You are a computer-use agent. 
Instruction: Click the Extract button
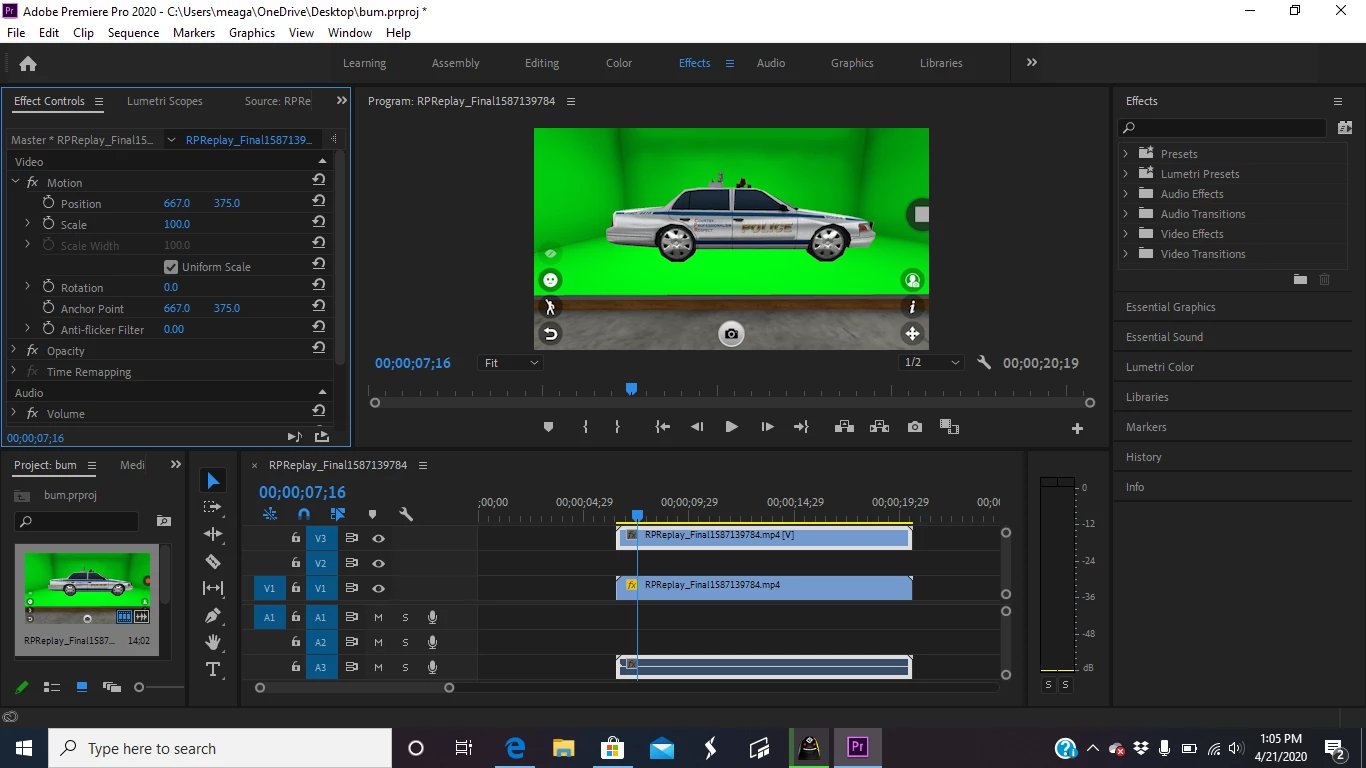[879, 427]
